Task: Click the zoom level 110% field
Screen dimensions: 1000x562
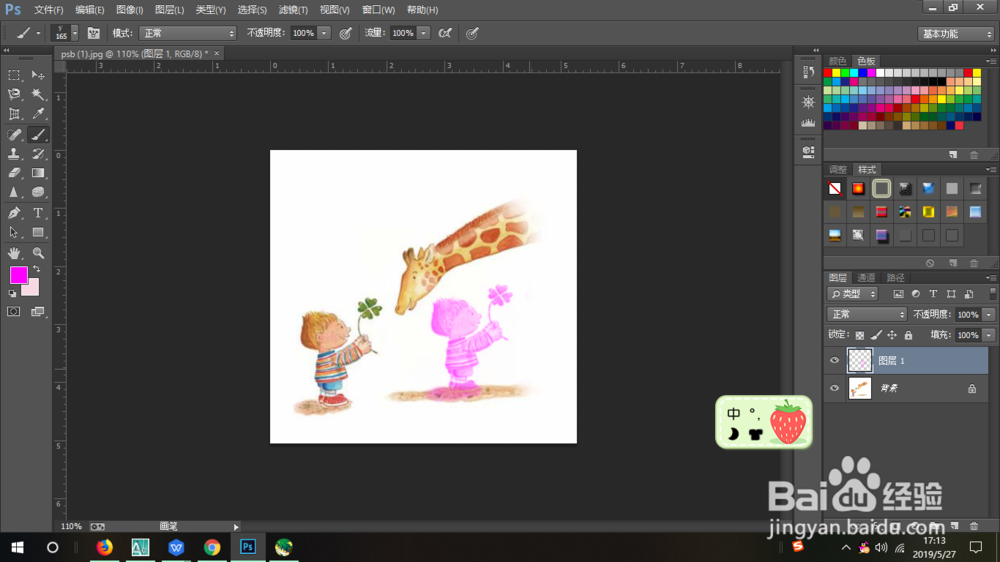Action: [71, 526]
